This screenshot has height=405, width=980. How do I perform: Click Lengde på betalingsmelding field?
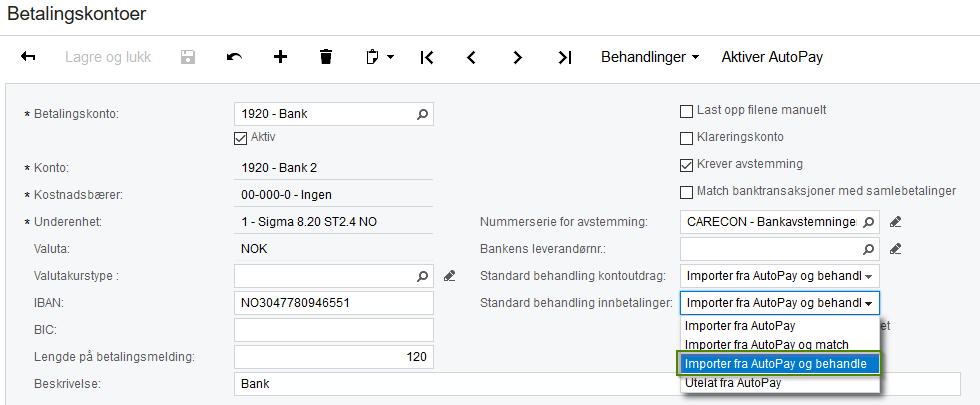click(x=334, y=357)
